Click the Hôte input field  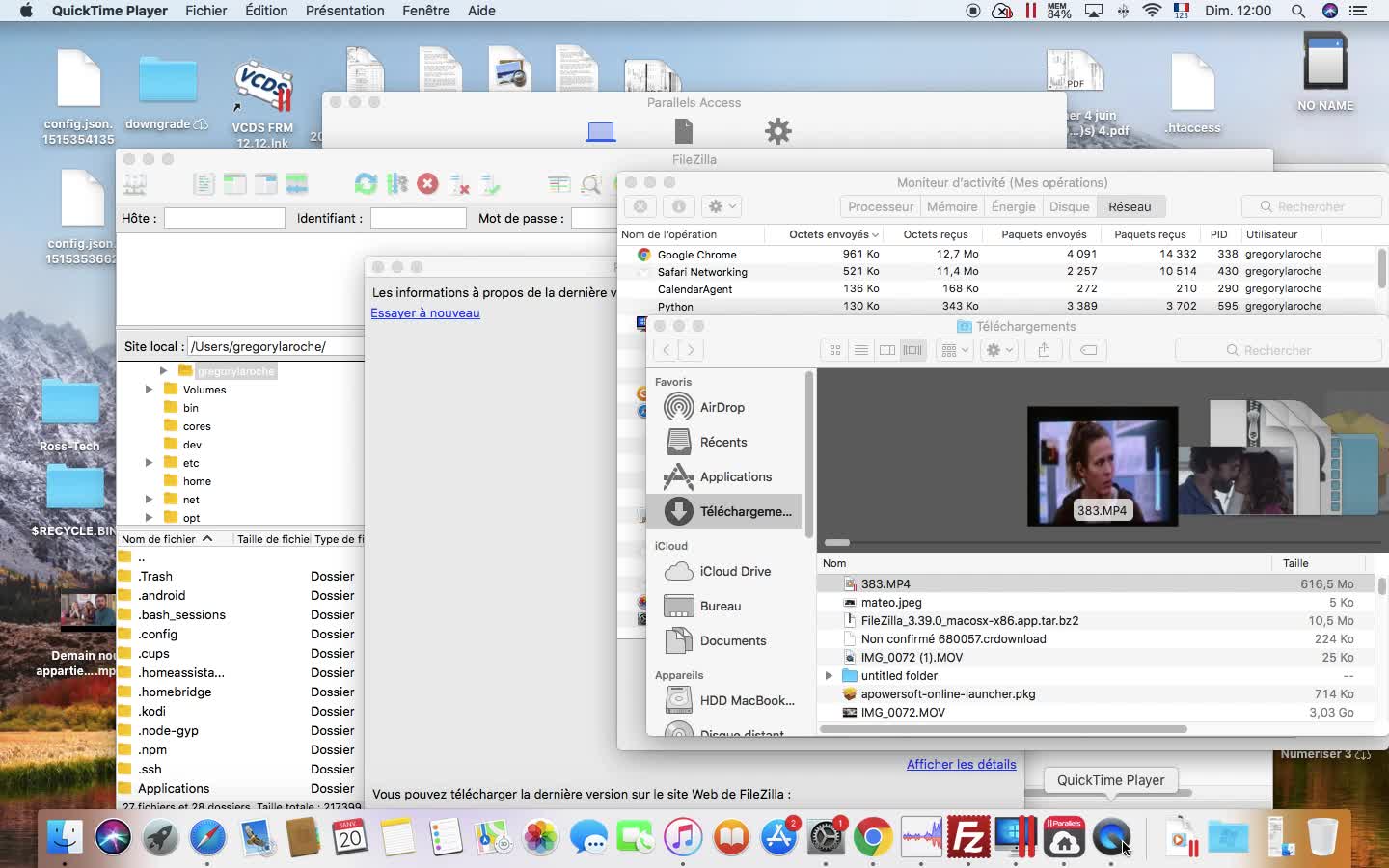pos(225,218)
